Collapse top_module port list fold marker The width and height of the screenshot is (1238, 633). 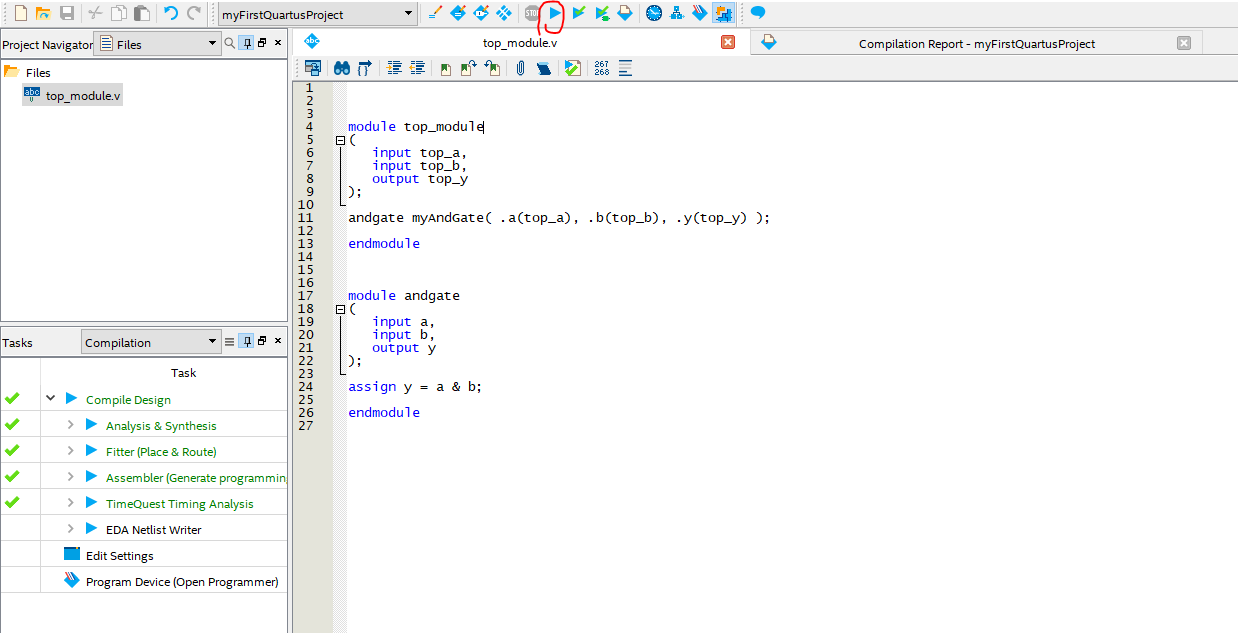point(340,140)
